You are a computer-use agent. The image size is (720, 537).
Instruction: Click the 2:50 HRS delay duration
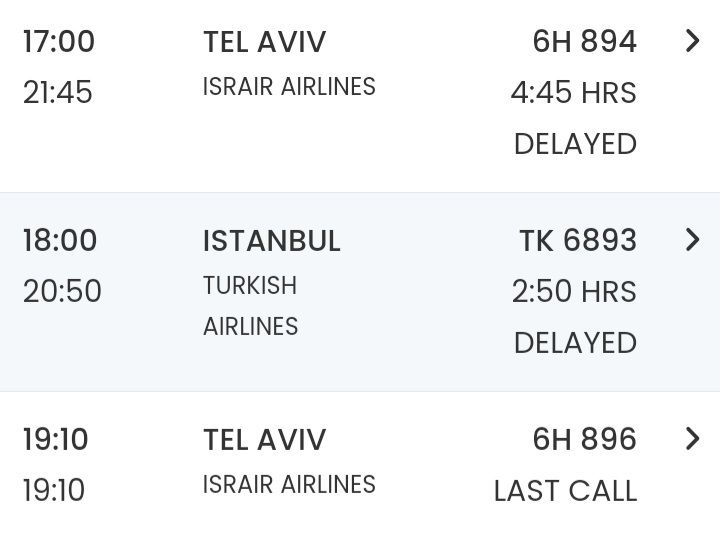573,292
